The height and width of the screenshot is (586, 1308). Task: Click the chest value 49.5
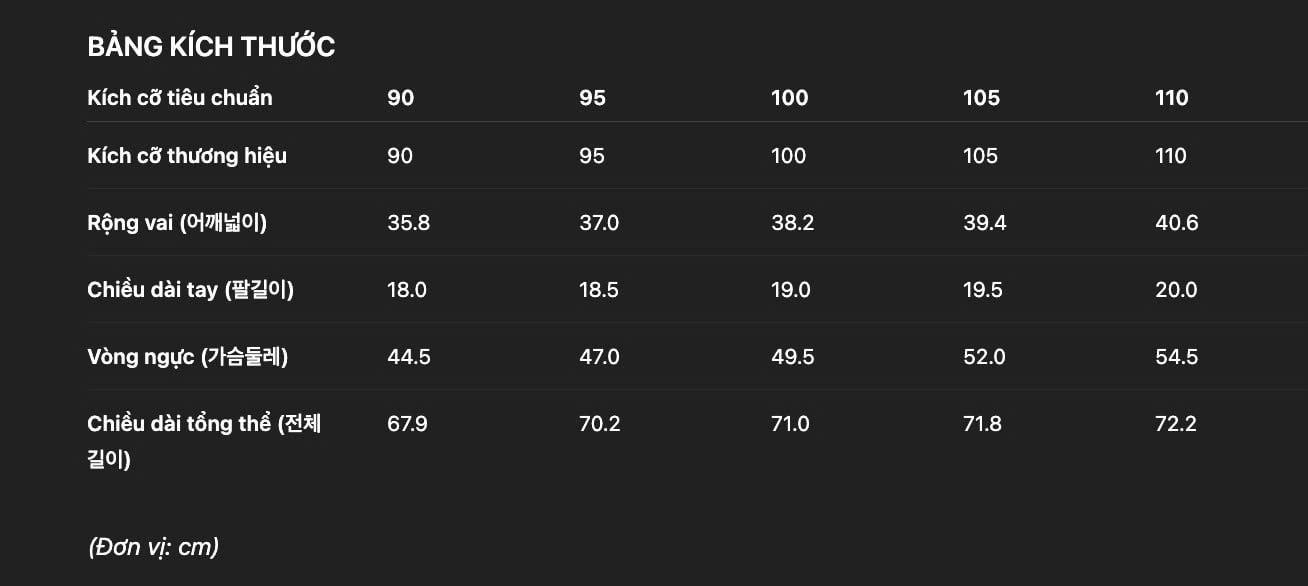pyautogui.click(x=792, y=357)
